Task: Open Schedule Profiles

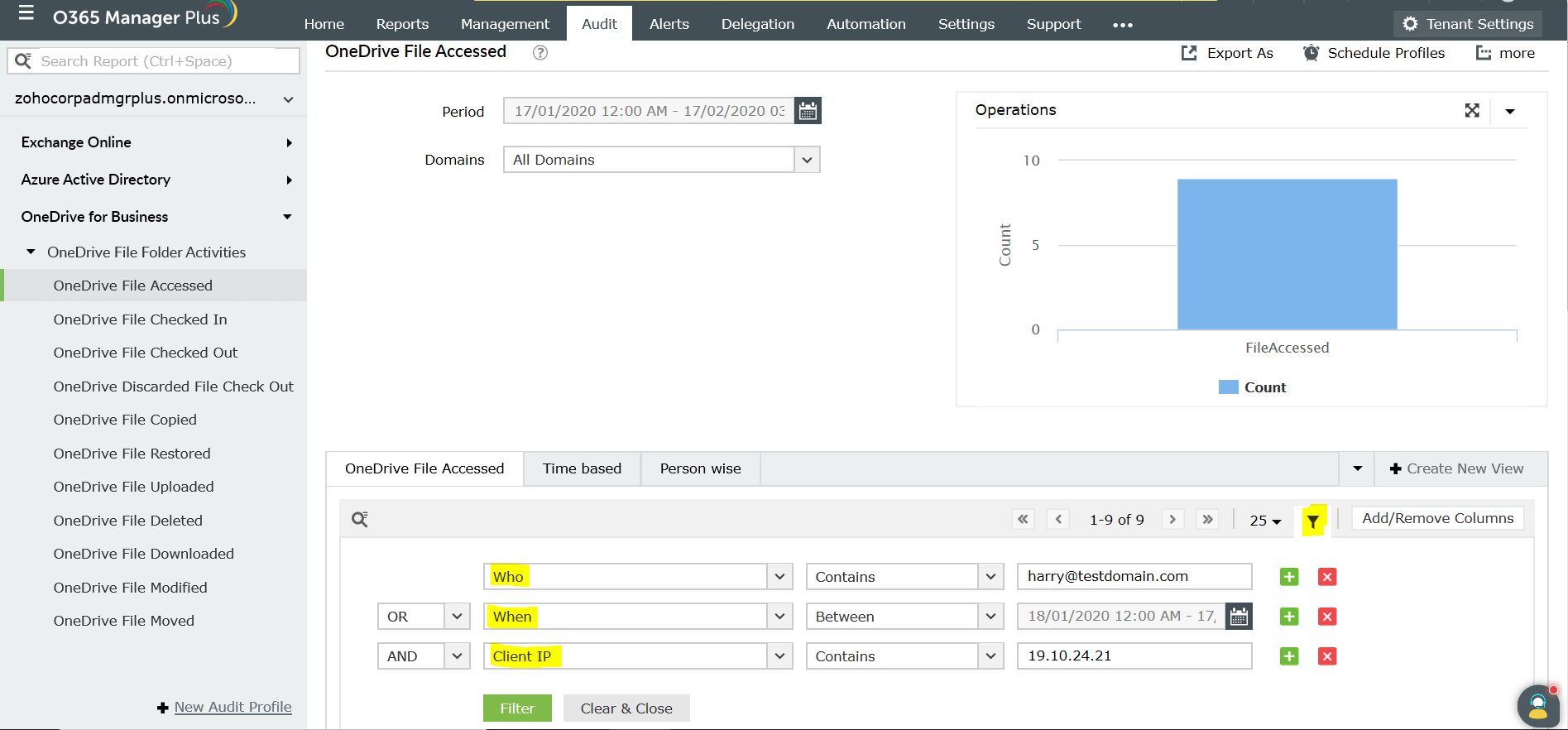Action: pos(1374,53)
